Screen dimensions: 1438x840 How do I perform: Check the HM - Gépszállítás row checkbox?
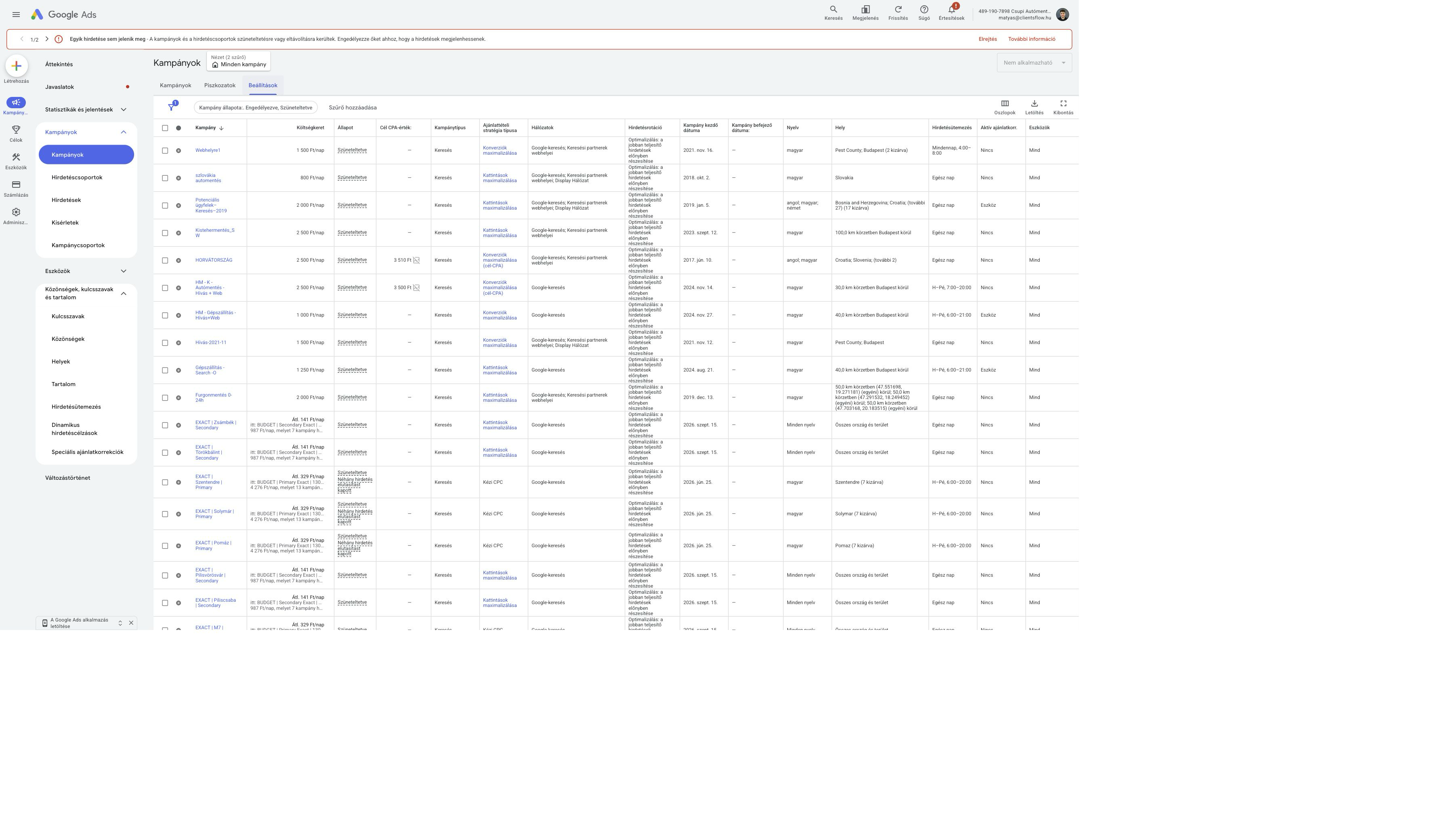pyautogui.click(x=165, y=315)
